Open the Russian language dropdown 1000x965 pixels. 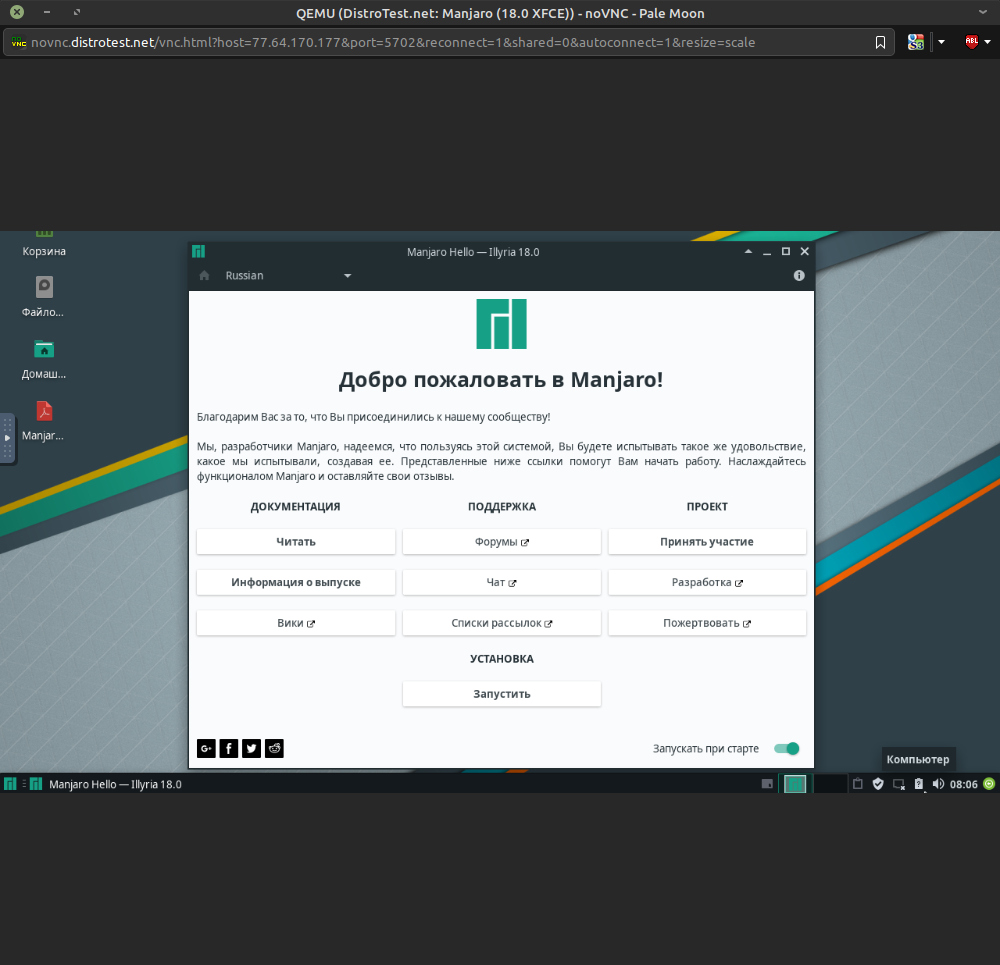(x=288, y=276)
